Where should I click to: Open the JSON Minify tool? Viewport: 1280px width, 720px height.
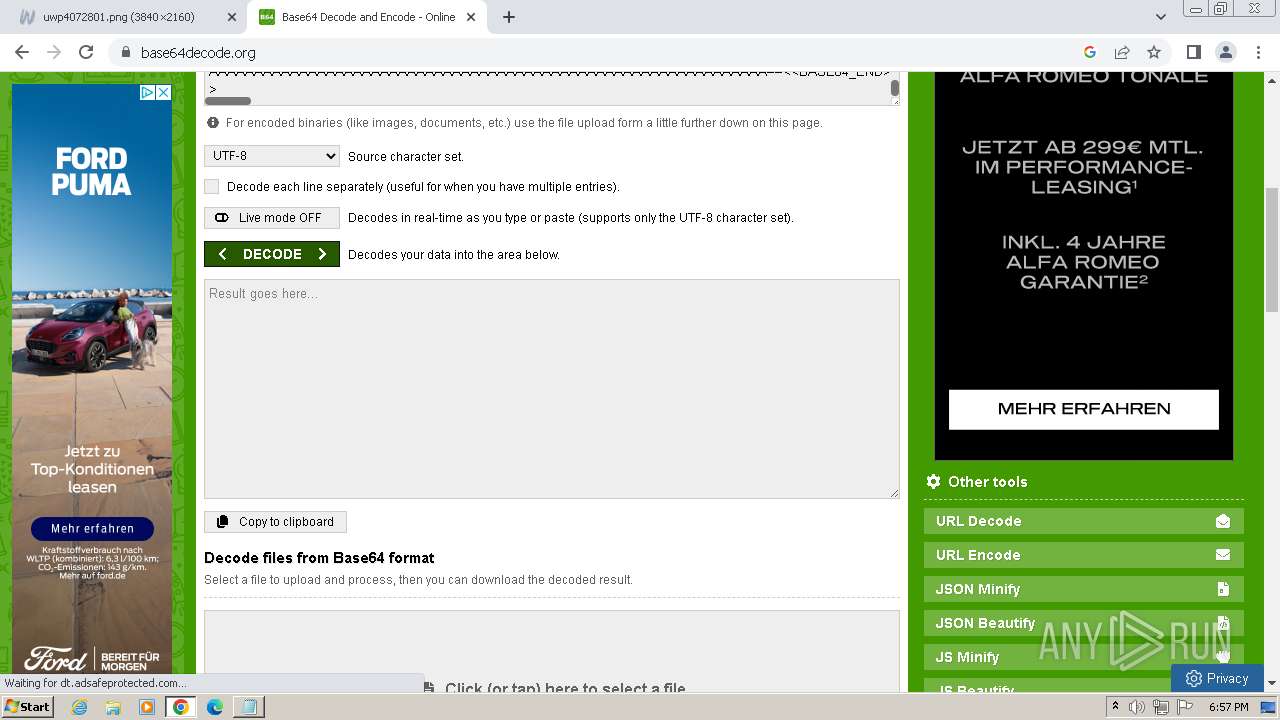coord(1084,589)
